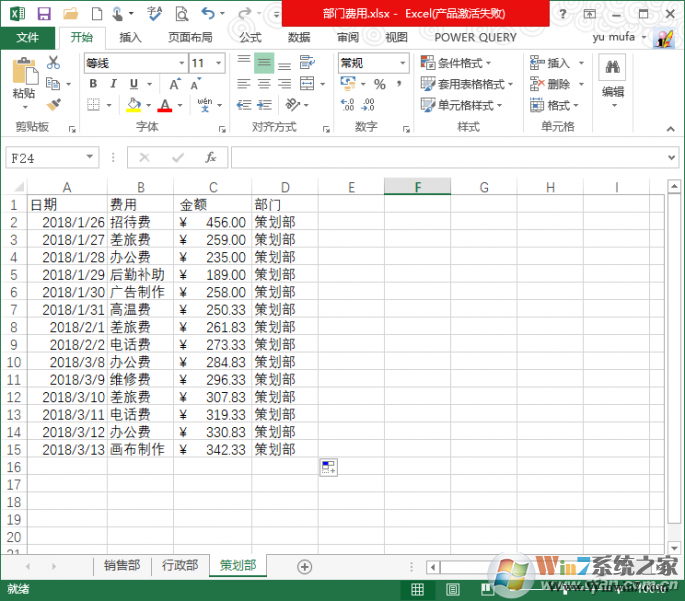The image size is (685, 601).
Task: Click the percent style icon
Action: pyautogui.click(x=379, y=85)
